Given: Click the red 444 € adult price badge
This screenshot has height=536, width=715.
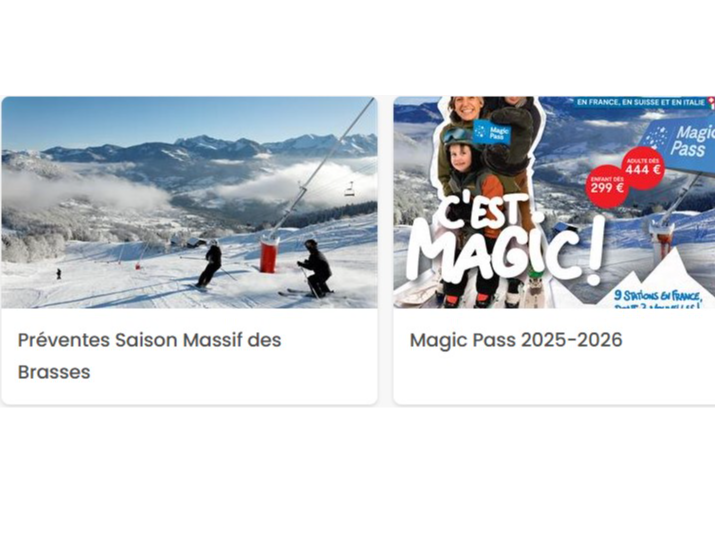Looking at the screenshot, I should point(643,168).
